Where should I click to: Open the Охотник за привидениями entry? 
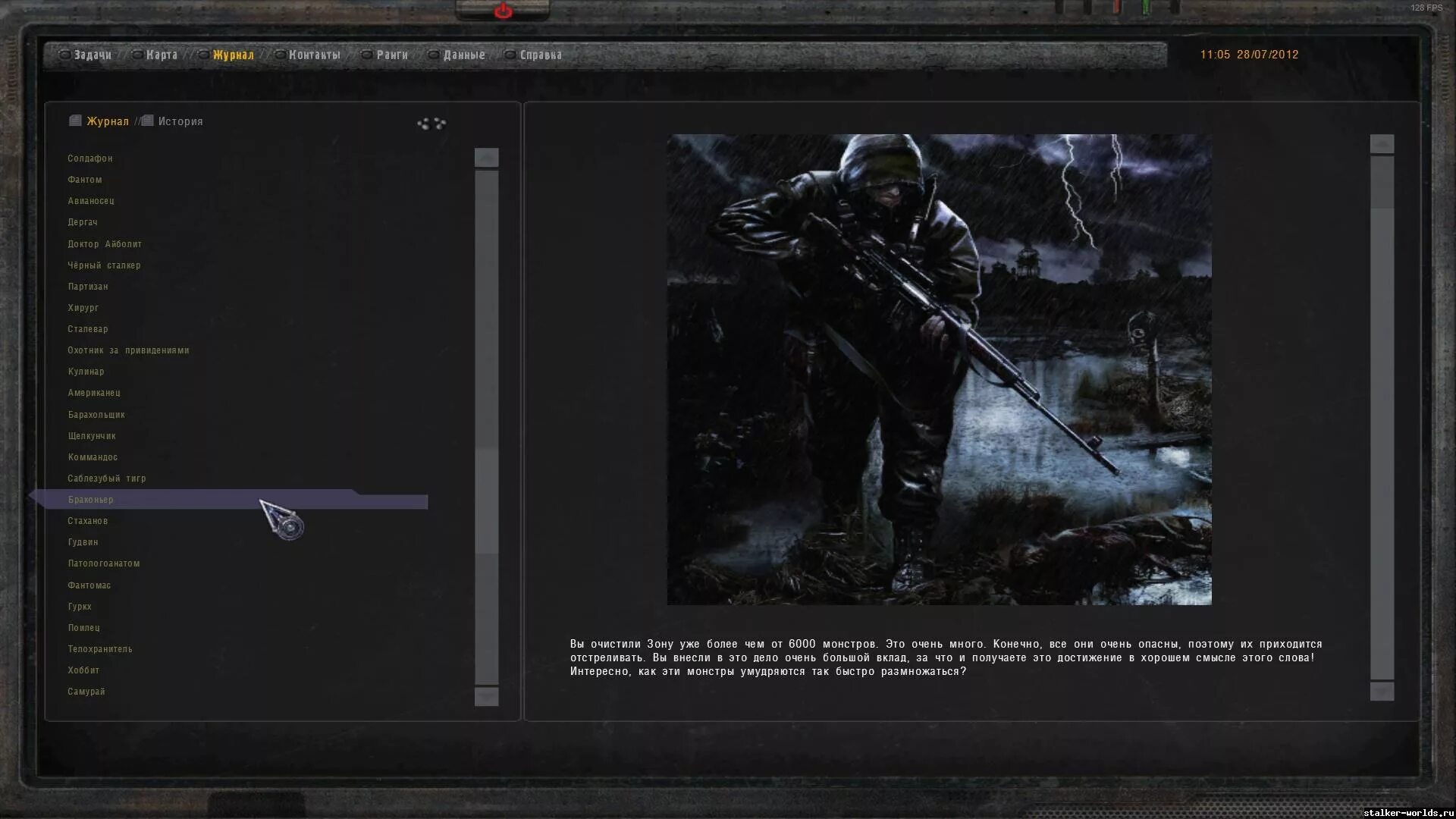[x=128, y=350]
